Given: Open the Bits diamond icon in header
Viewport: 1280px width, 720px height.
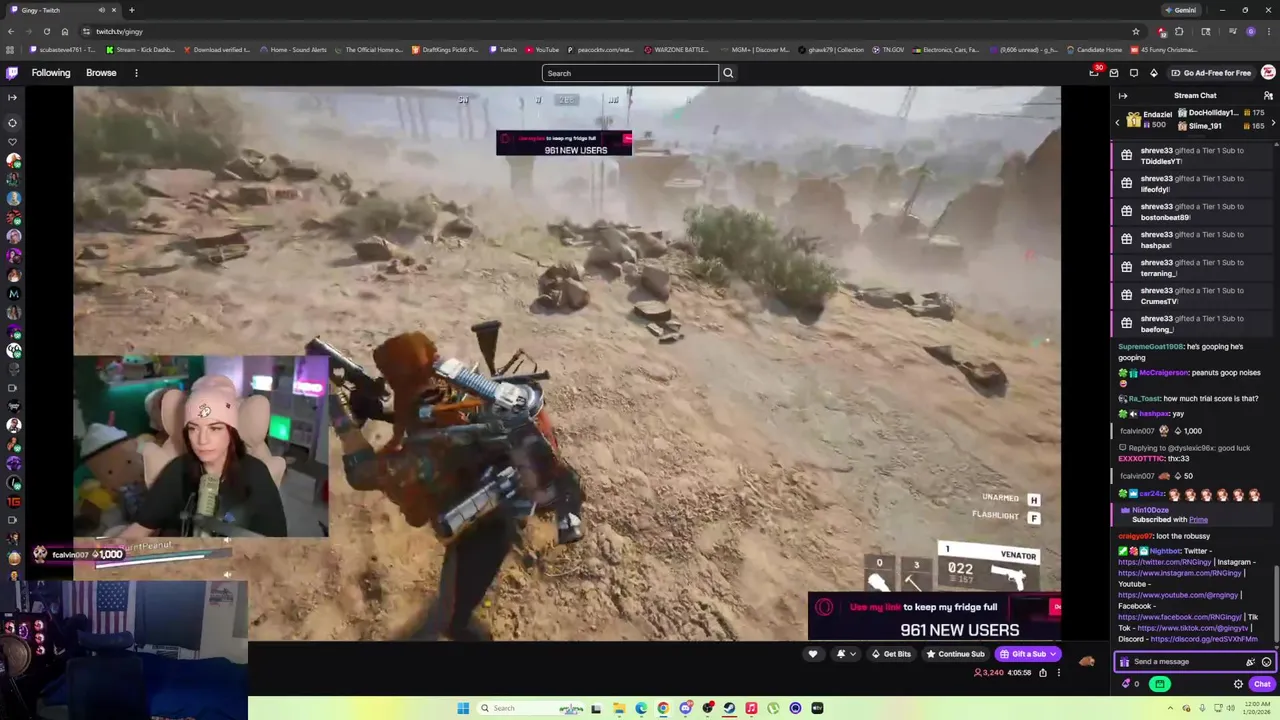Looking at the screenshot, I should [1154, 73].
